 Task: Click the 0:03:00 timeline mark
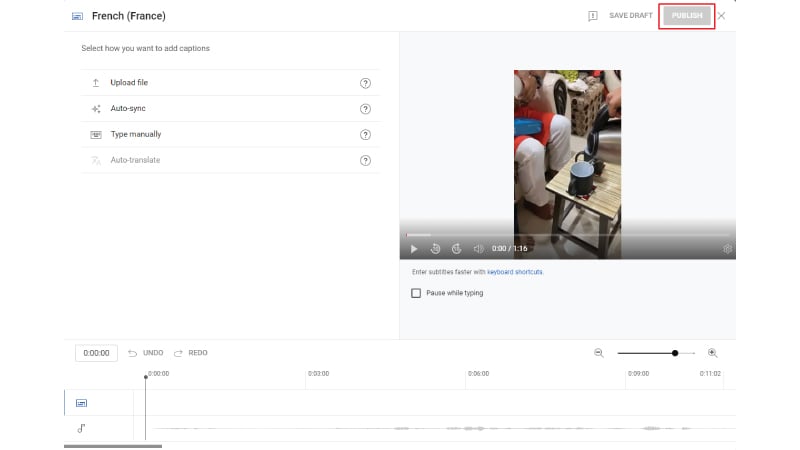click(318, 373)
